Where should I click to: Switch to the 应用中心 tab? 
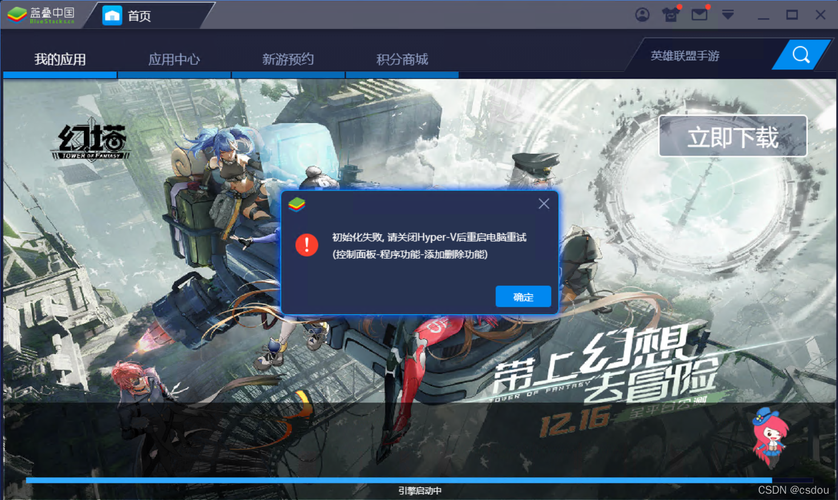point(174,59)
